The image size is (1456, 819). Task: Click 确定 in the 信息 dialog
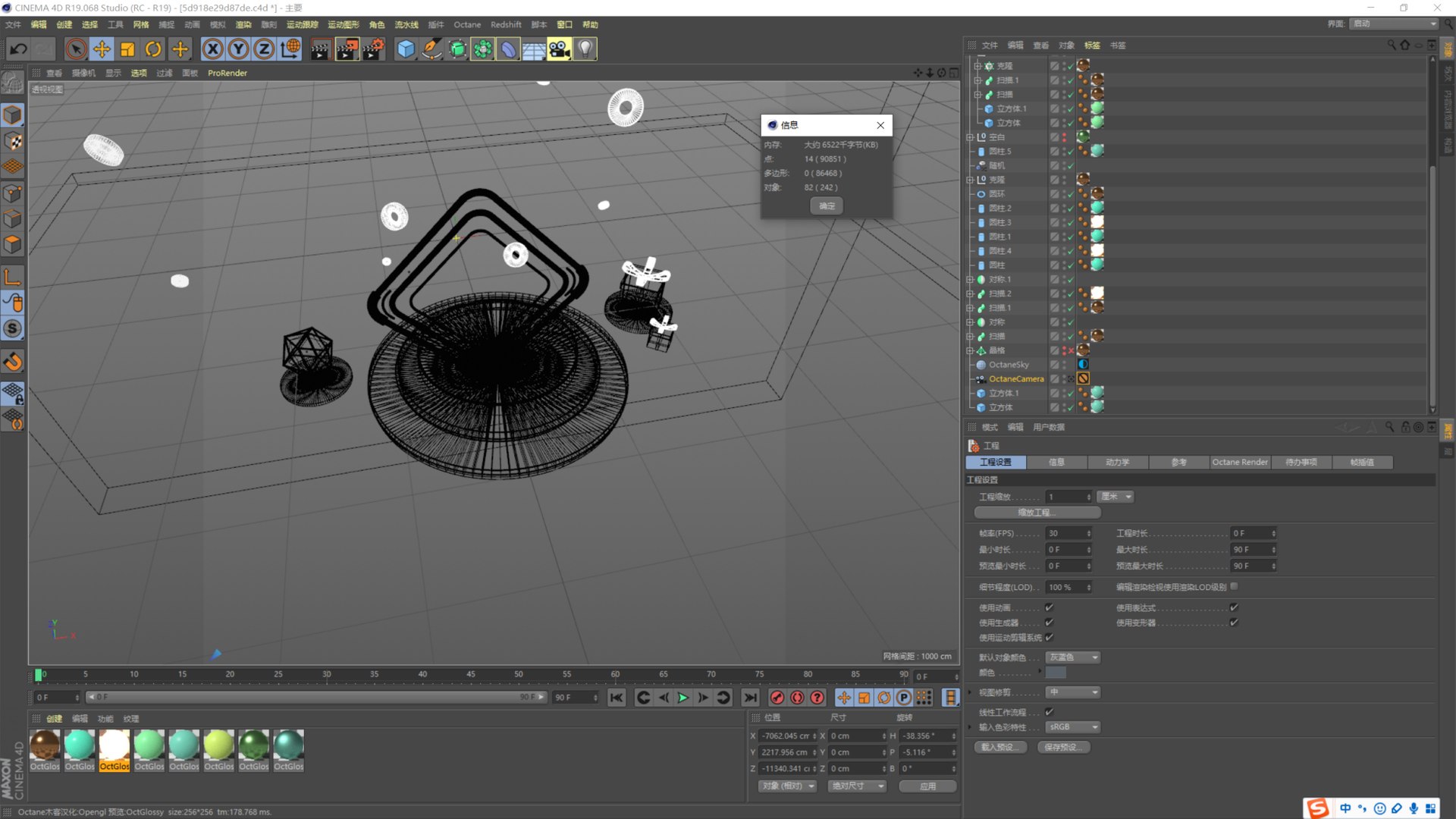coord(827,206)
